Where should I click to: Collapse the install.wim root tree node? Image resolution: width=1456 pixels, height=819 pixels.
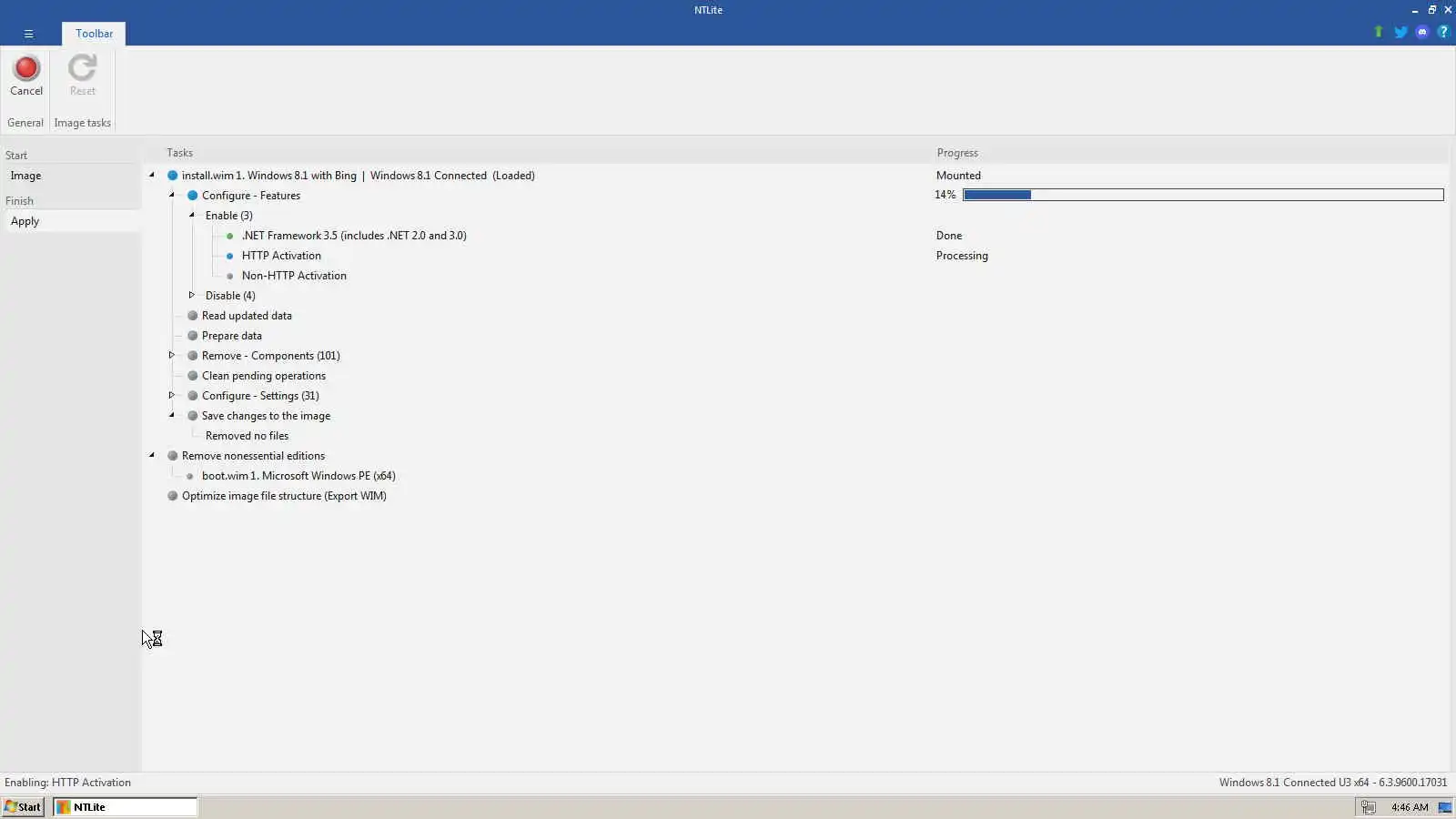pos(152,175)
